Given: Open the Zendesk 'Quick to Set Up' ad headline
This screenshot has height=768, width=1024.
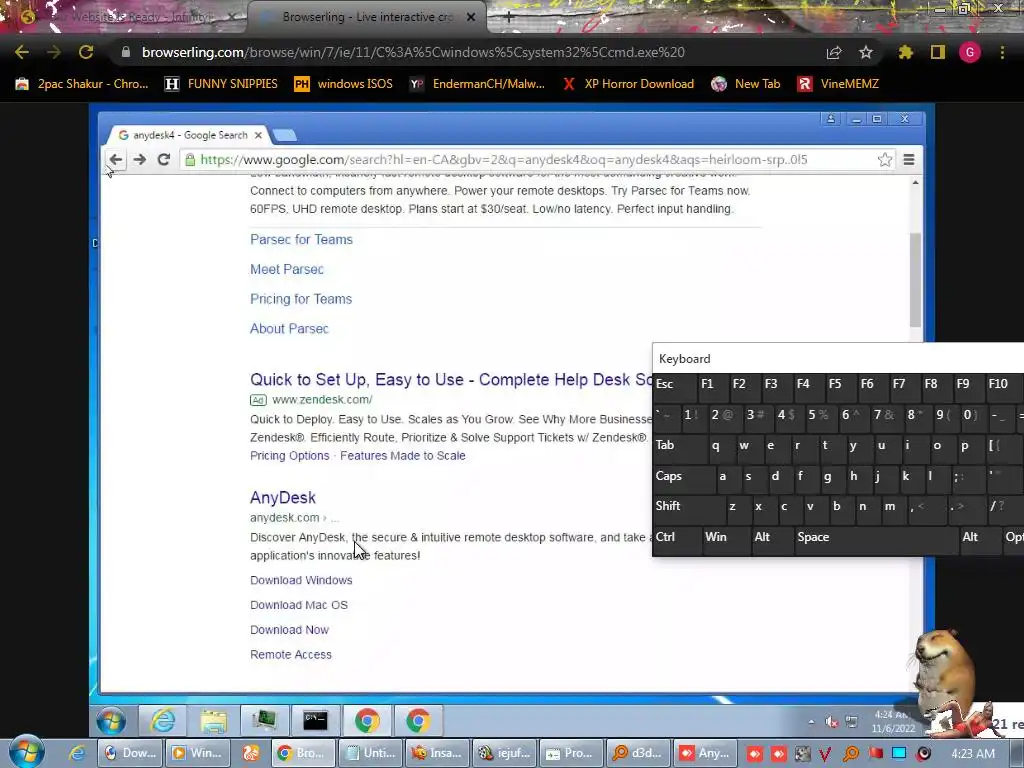Looking at the screenshot, I should (x=451, y=379).
